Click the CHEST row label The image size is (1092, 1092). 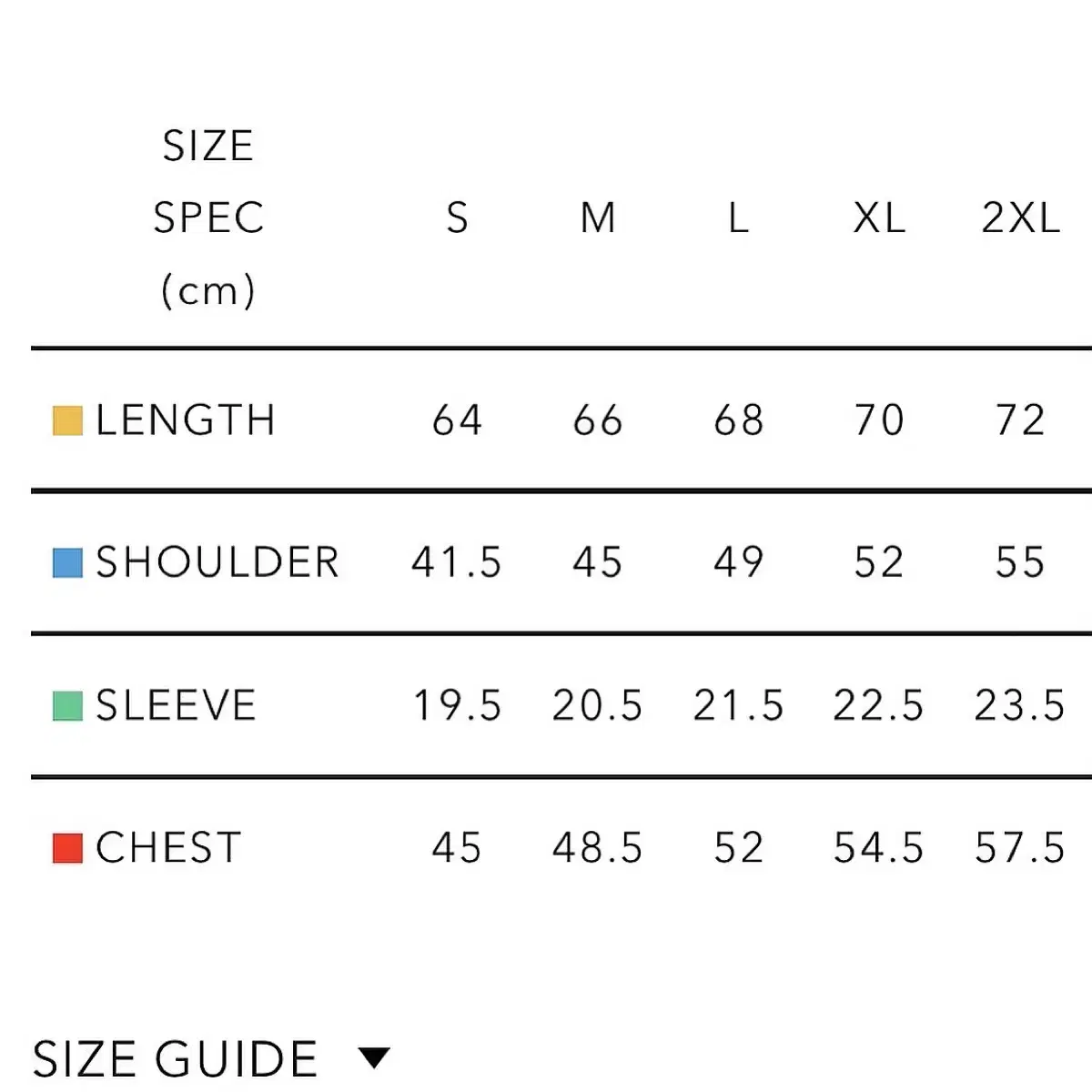click(169, 848)
